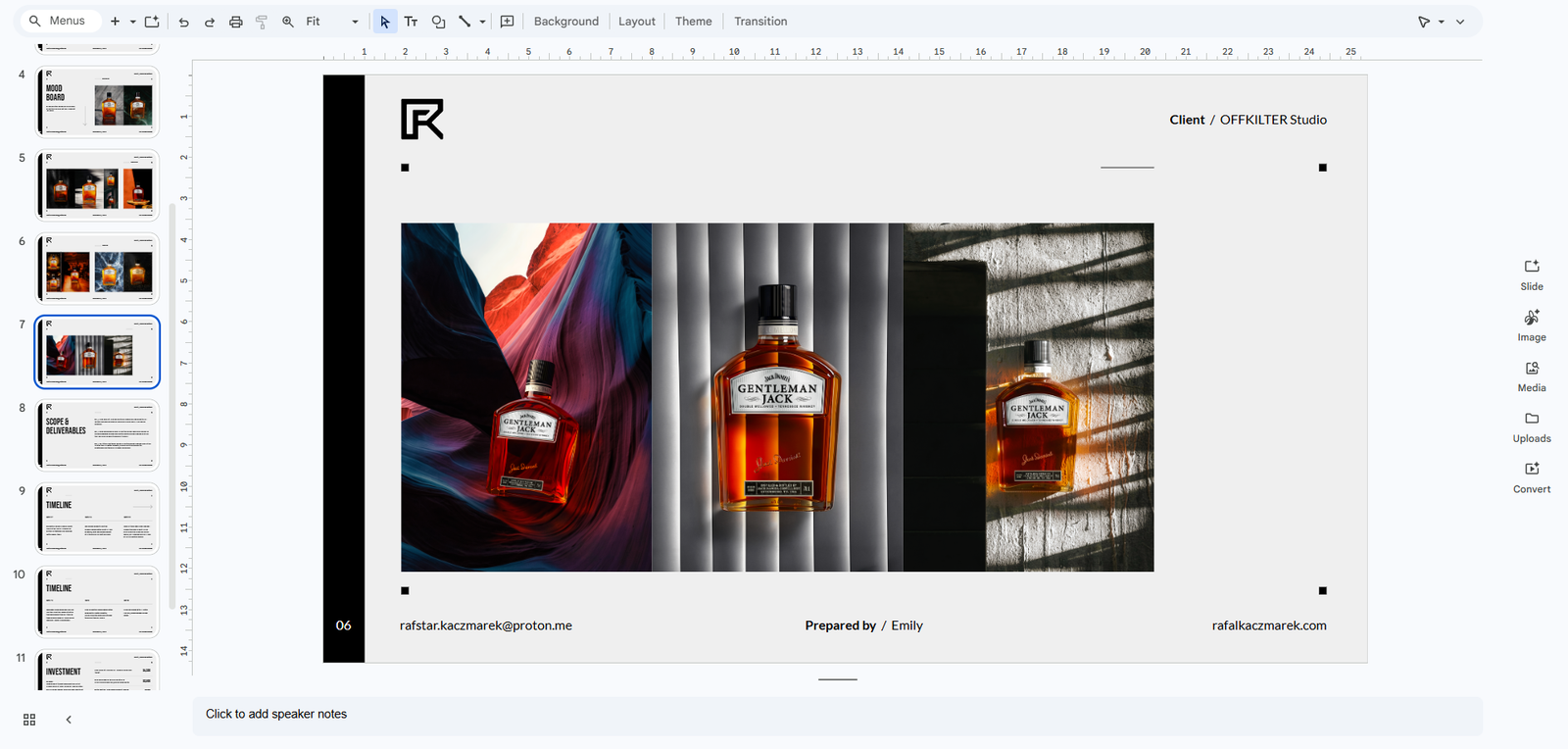Click the rafstar.kaczmarek@proton.me email text

click(486, 625)
